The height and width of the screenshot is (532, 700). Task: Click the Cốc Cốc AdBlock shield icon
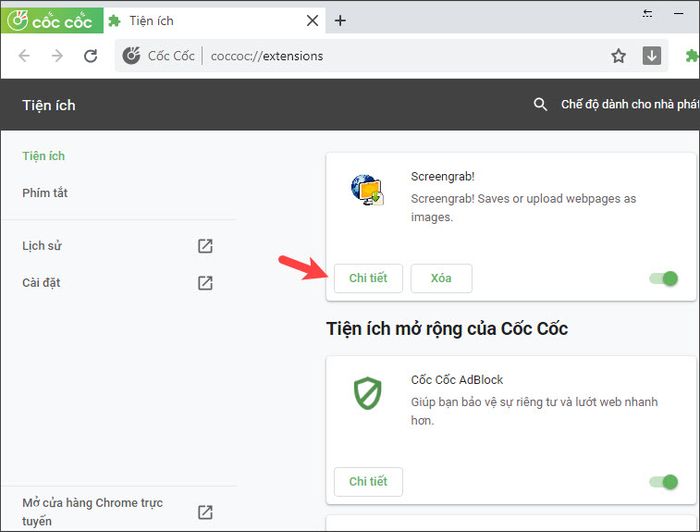[367, 393]
